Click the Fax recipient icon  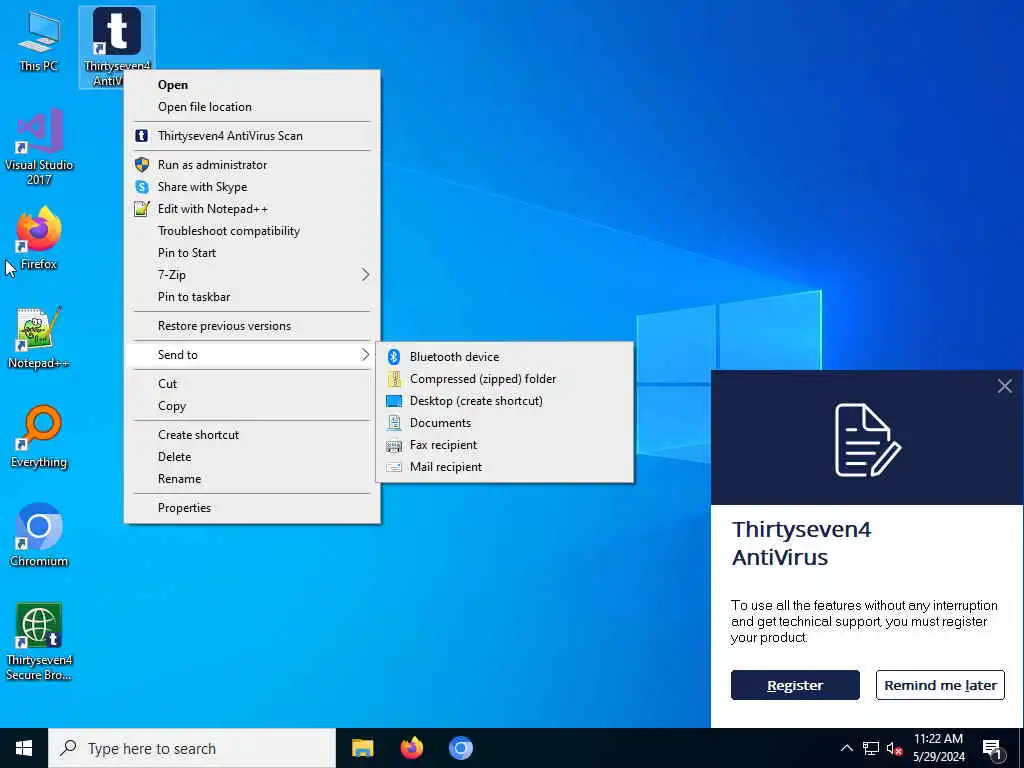coord(394,445)
